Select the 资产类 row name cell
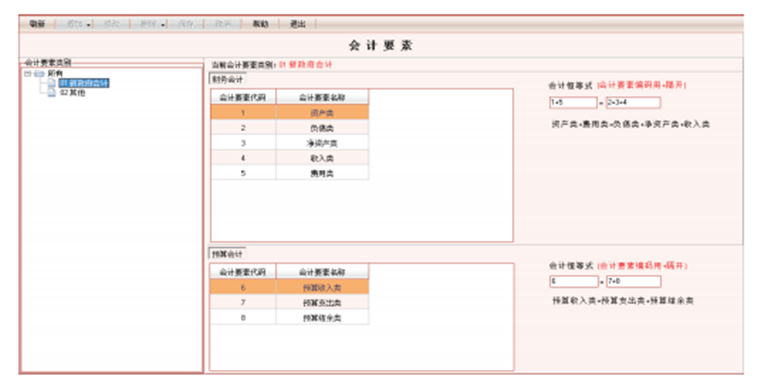Screen dimensions: 760x384 [322, 113]
